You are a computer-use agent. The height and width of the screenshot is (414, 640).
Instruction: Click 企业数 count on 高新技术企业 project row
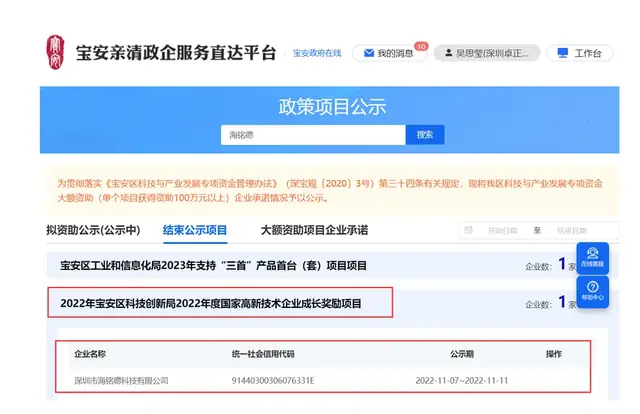tap(550, 303)
